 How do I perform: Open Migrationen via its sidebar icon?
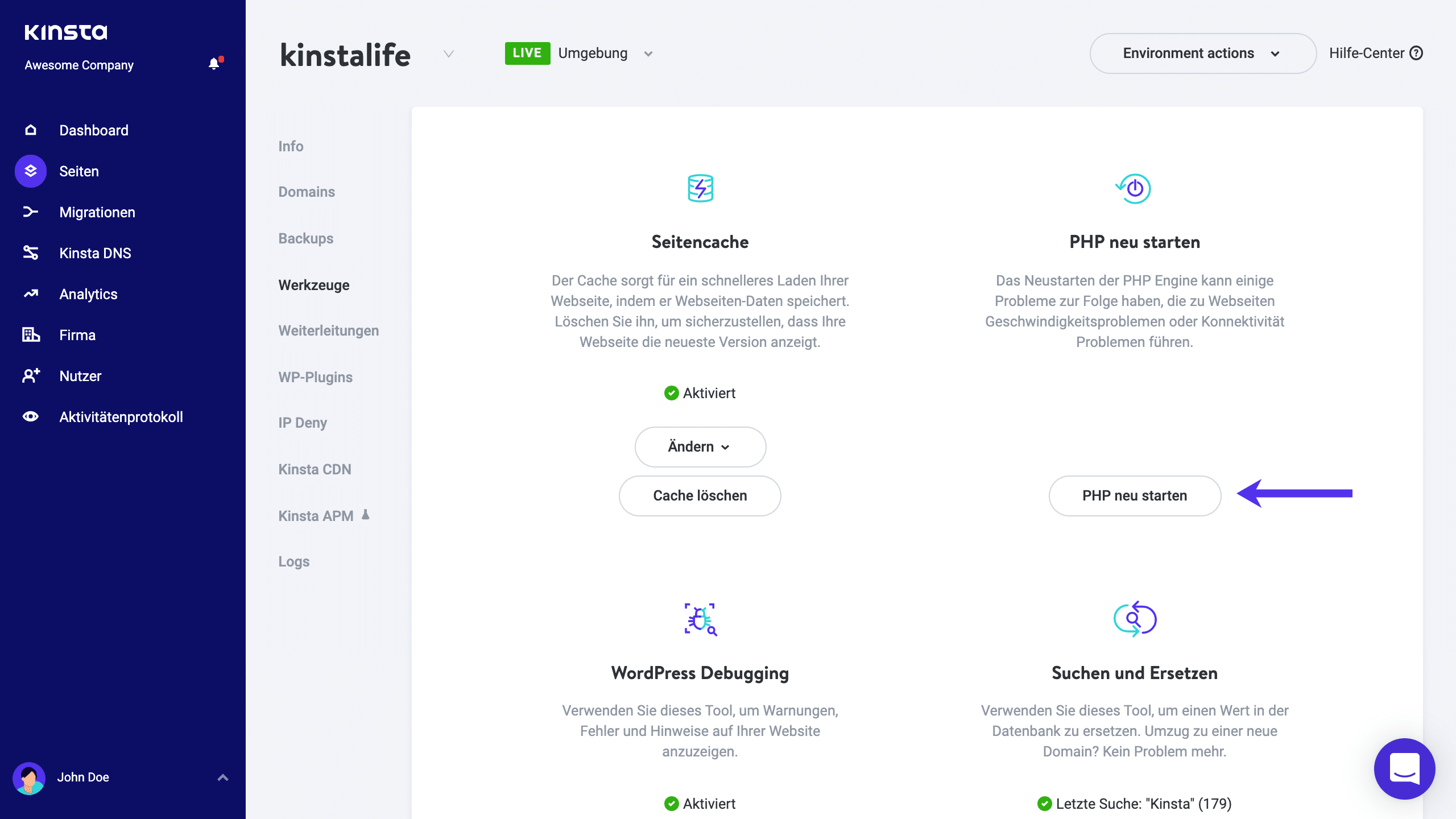pos(30,212)
